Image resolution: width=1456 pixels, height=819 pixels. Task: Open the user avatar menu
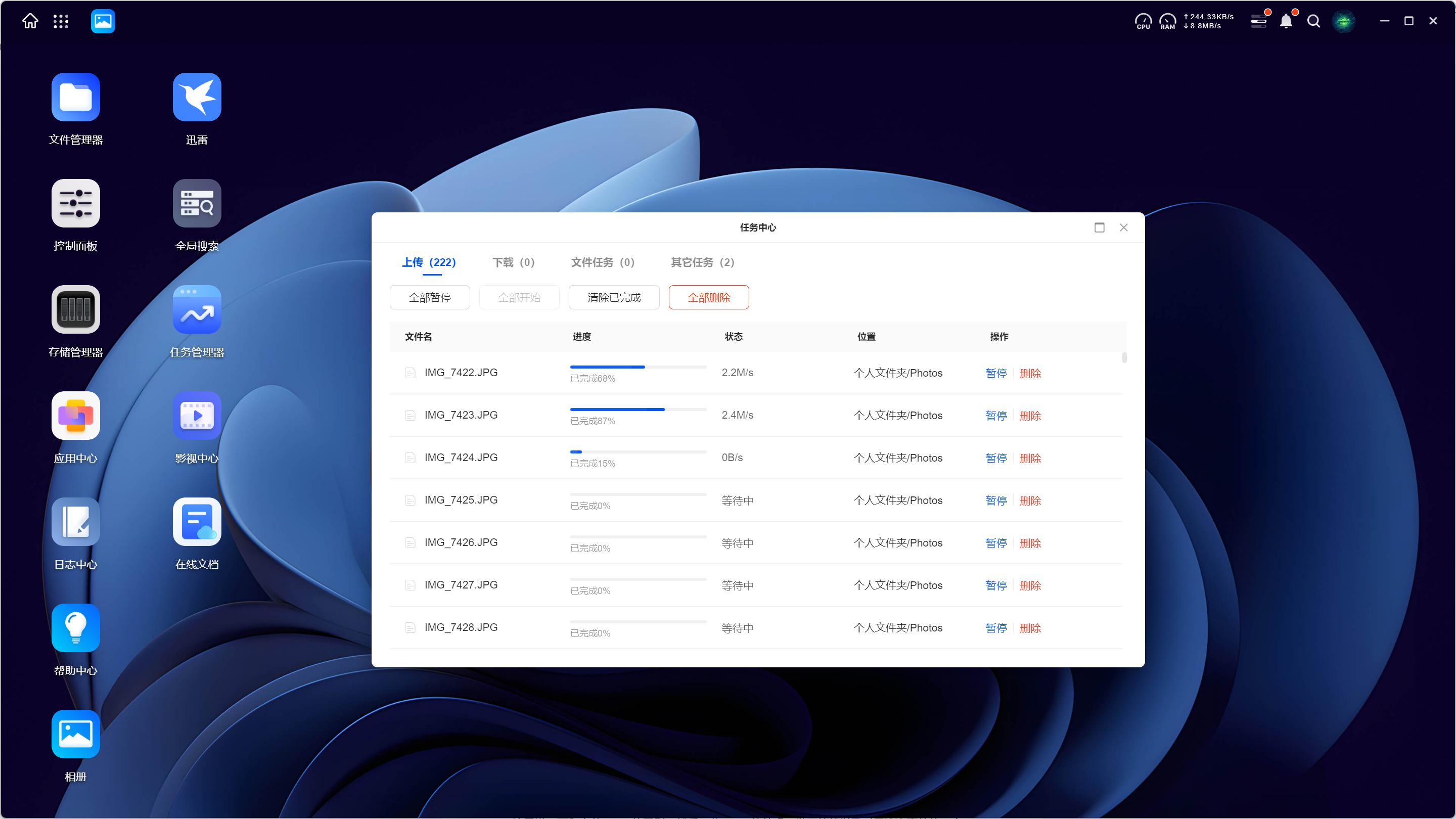point(1344,21)
